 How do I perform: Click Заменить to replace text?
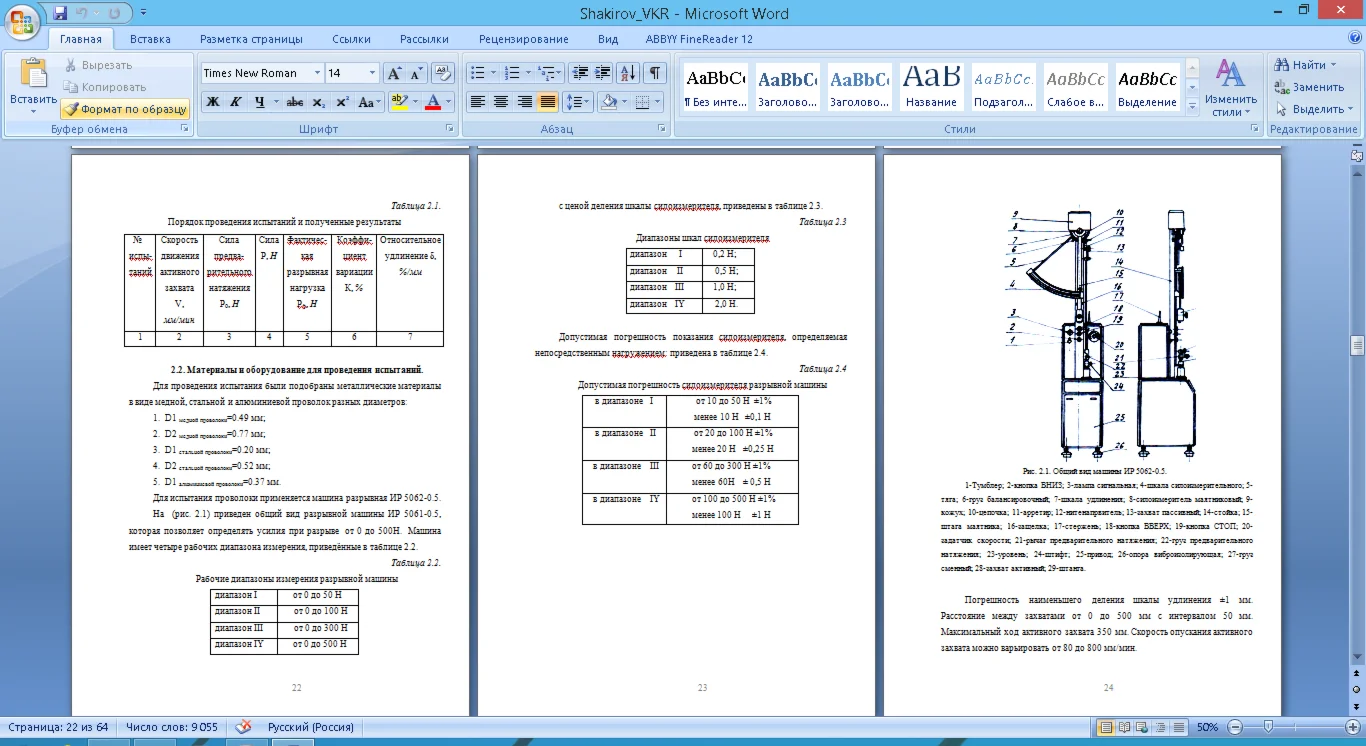click(x=1310, y=87)
